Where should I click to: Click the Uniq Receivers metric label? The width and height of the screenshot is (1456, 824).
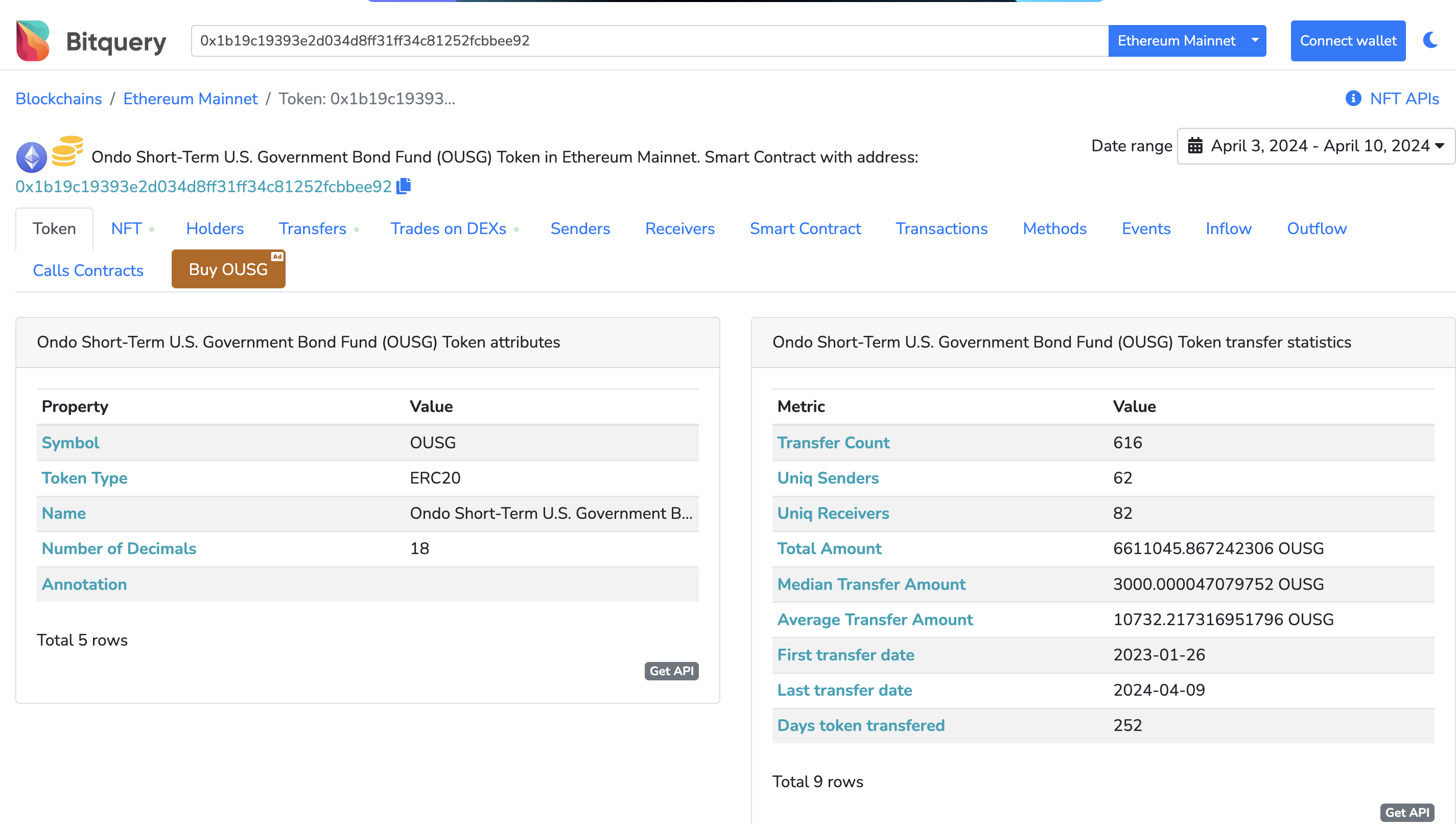coord(833,513)
